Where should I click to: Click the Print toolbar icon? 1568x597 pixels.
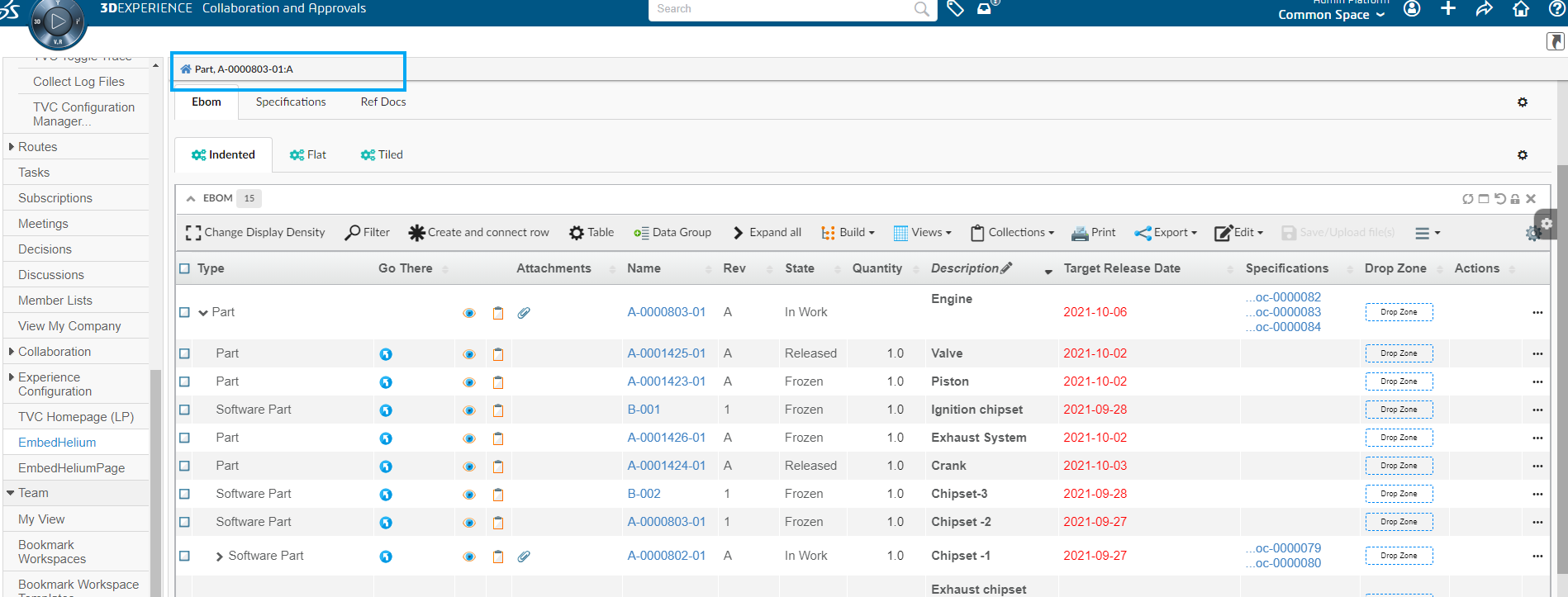click(1093, 233)
